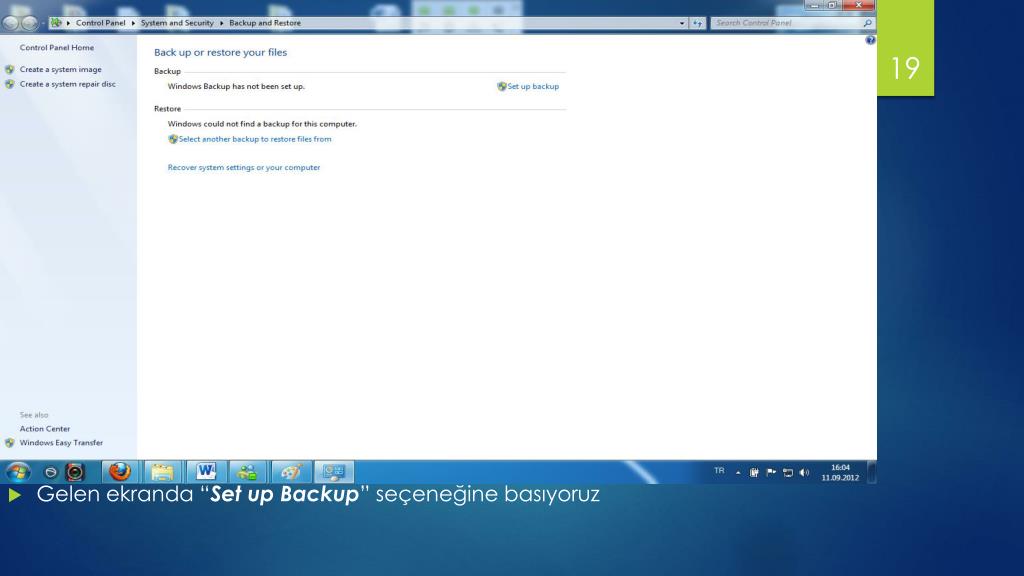
Task: Select Control Panel in the breadcrumb
Action: 101,23
